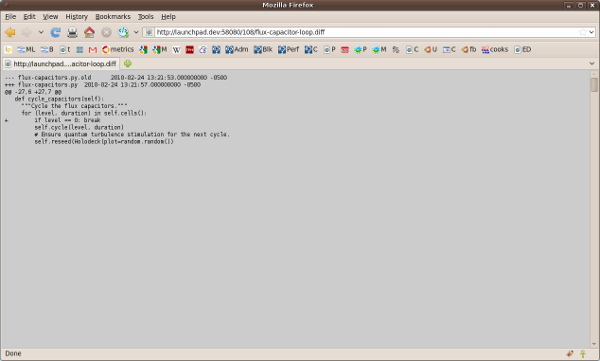Open a new tab with the green plus

(128, 64)
